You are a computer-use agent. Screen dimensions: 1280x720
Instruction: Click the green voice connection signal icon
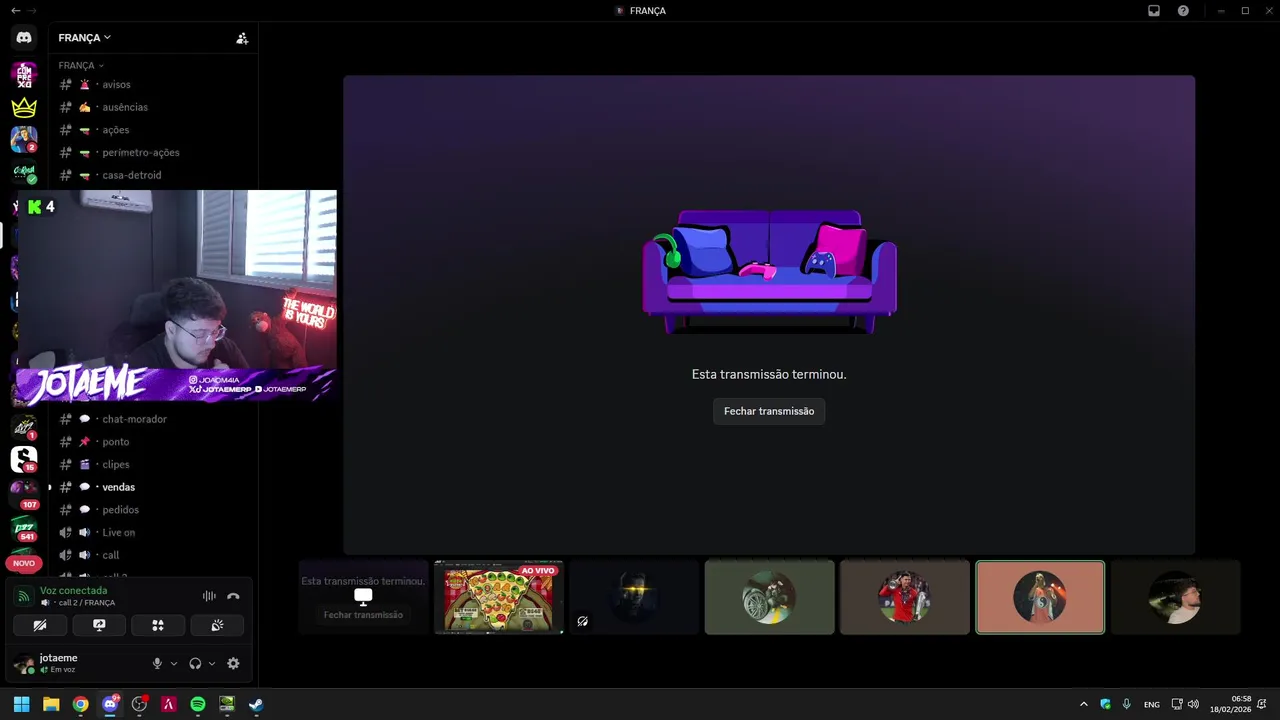[x=23, y=596]
